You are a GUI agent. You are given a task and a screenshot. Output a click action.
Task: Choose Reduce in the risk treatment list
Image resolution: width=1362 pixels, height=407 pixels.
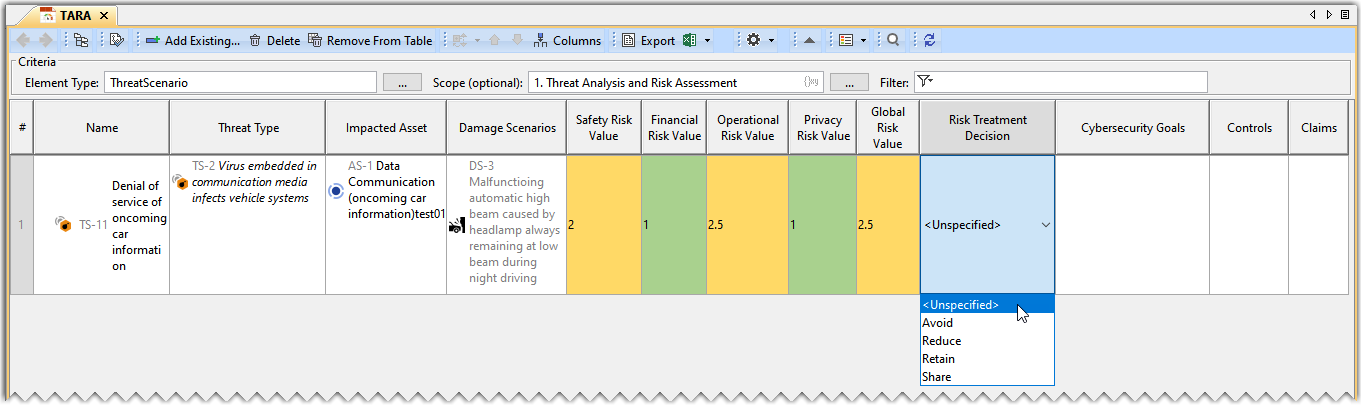[942, 341]
